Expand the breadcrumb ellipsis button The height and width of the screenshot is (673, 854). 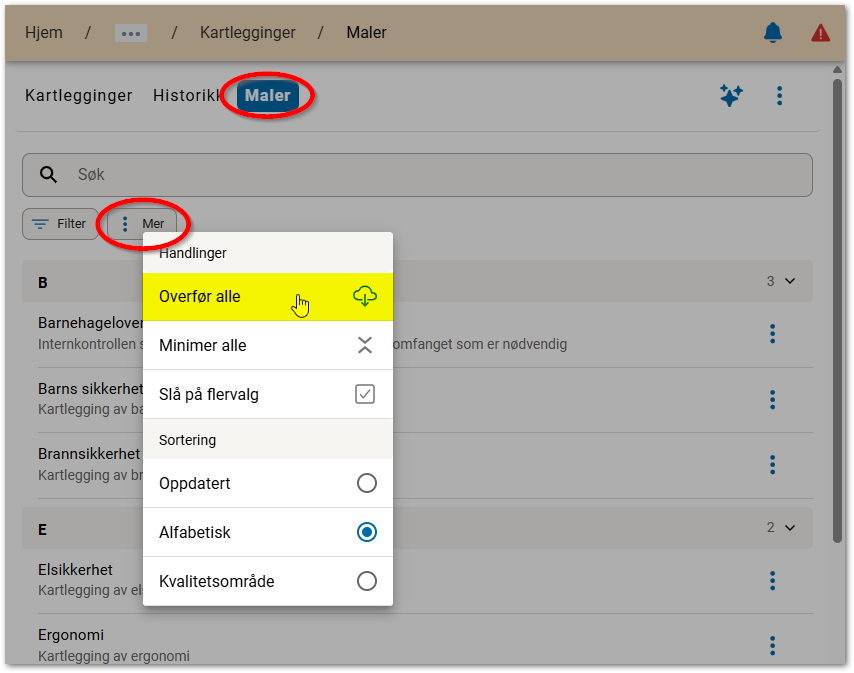tap(131, 33)
